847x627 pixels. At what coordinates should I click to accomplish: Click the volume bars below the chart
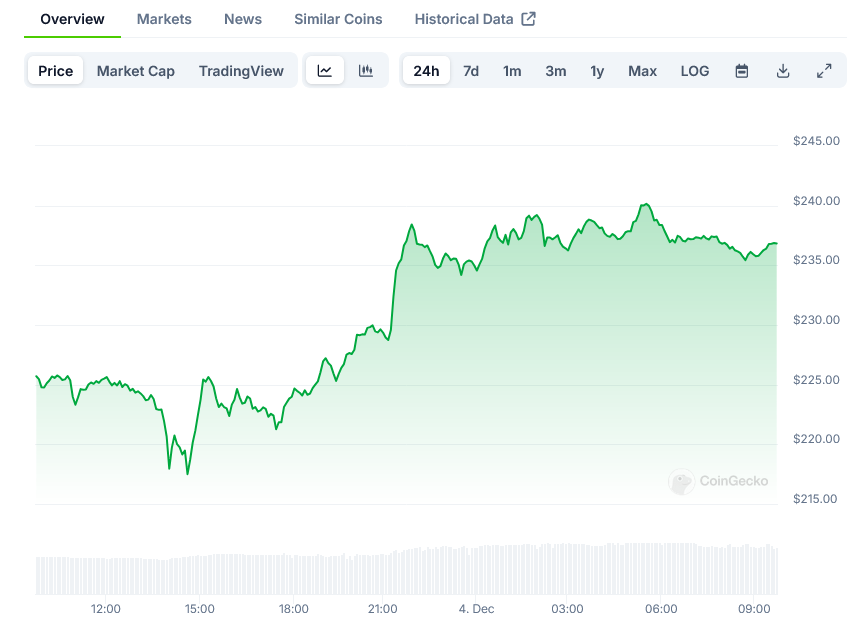405,570
